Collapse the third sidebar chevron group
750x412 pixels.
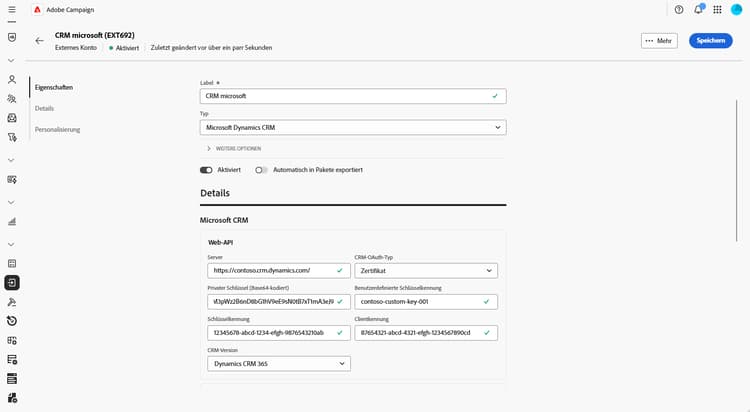click(x=11, y=202)
